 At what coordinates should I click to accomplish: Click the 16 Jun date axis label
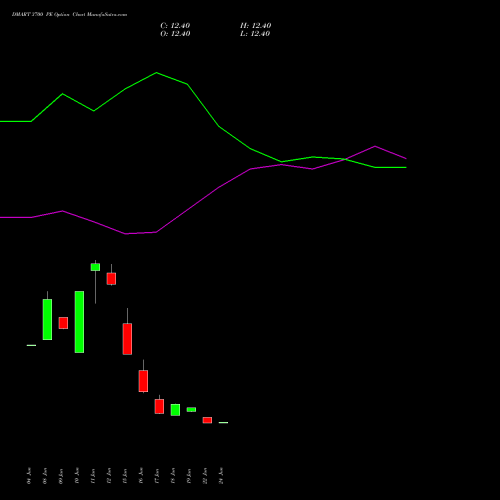point(141,476)
